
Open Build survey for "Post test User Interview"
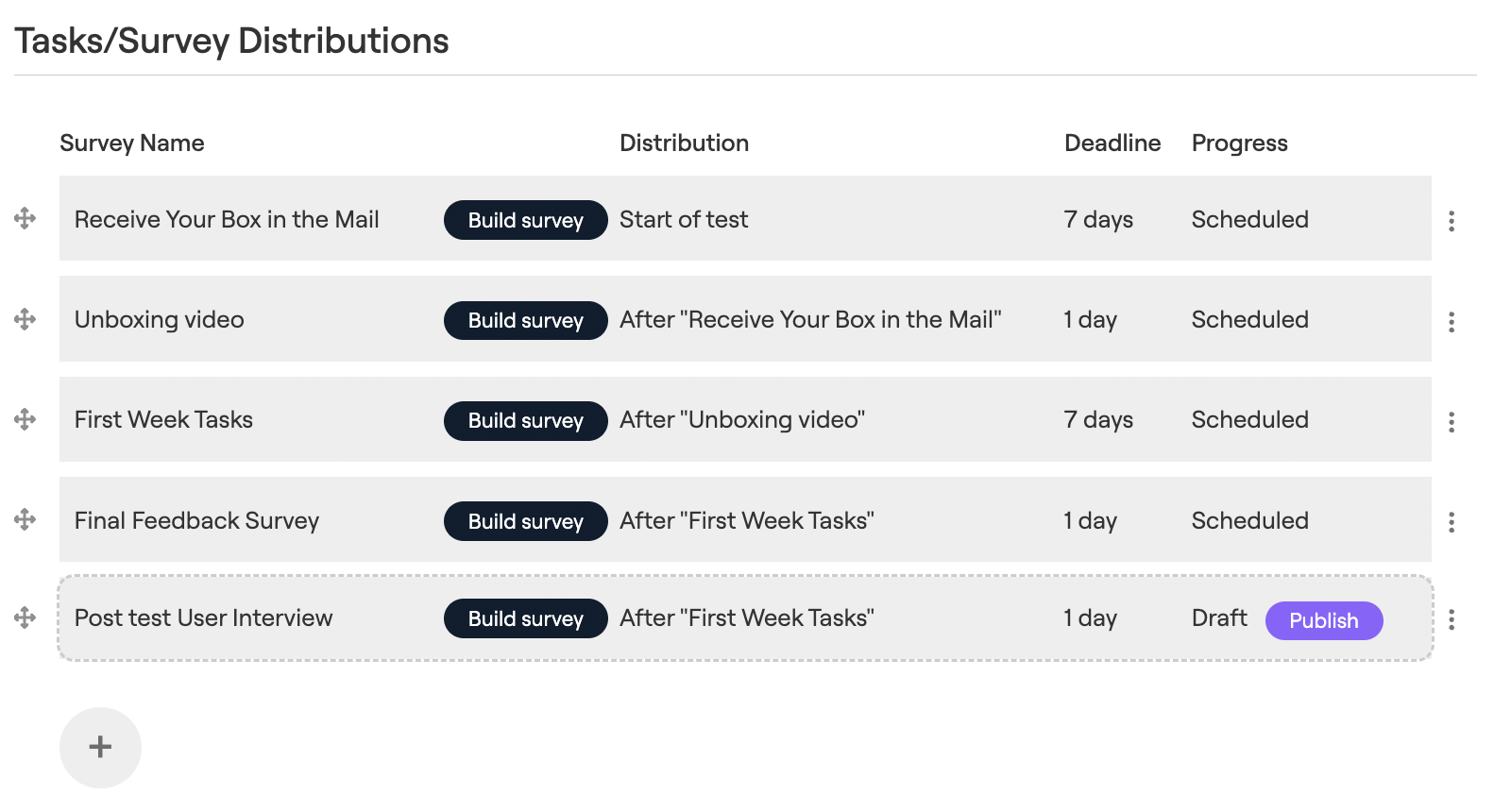point(525,618)
